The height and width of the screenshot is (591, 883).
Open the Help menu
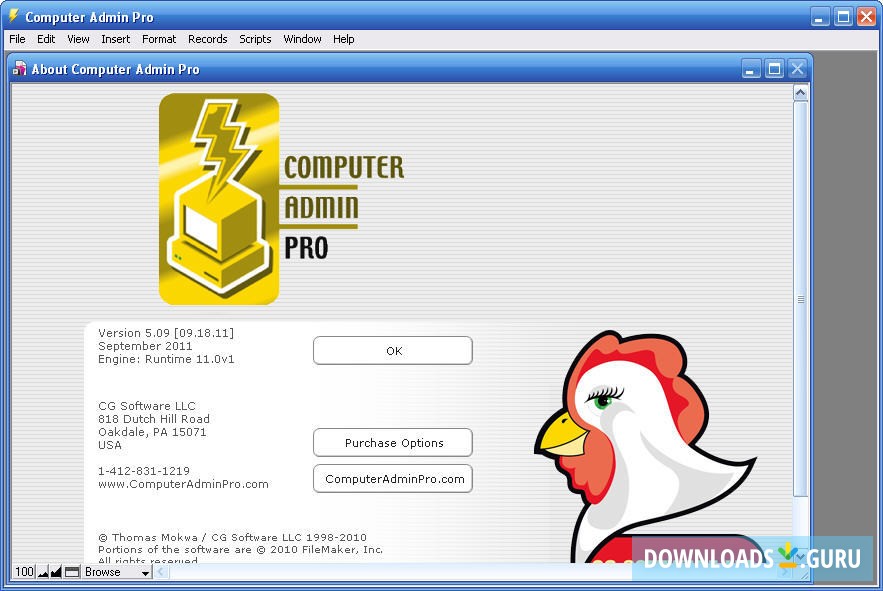(343, 39)
